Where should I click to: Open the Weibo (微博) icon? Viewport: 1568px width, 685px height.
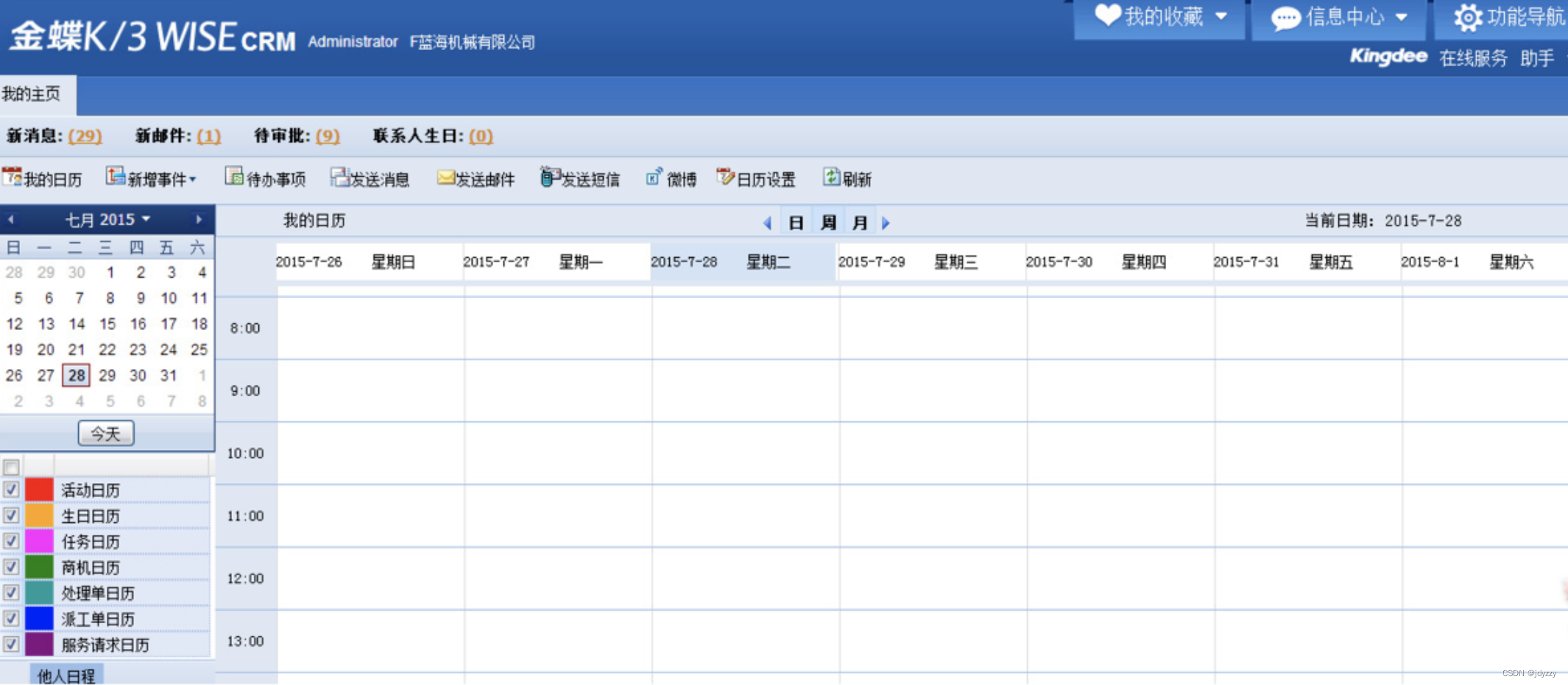[654, 177]
